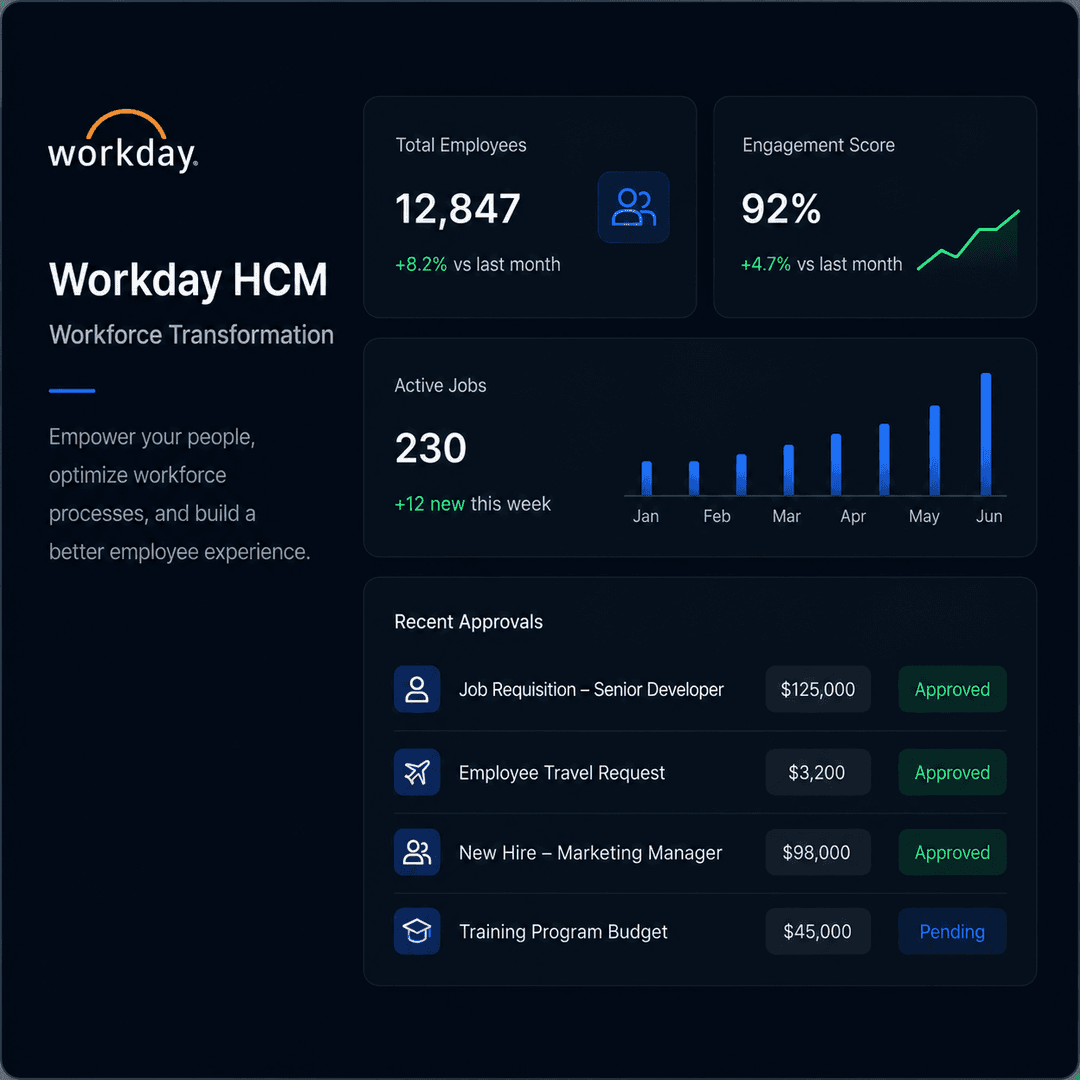Click the 12,847 total employees value

(x=457, y=209)
